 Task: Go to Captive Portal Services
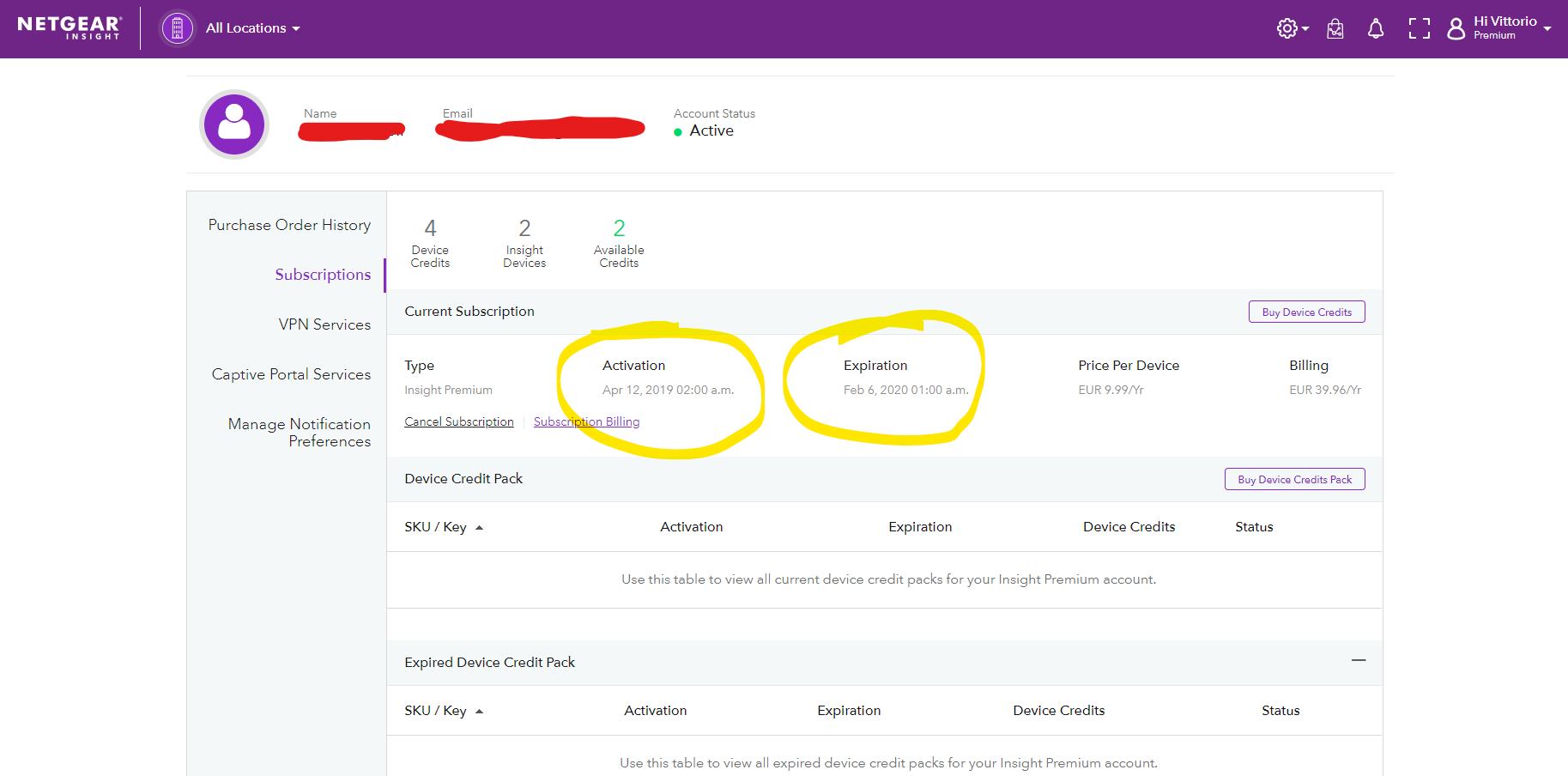pos(291,374)
